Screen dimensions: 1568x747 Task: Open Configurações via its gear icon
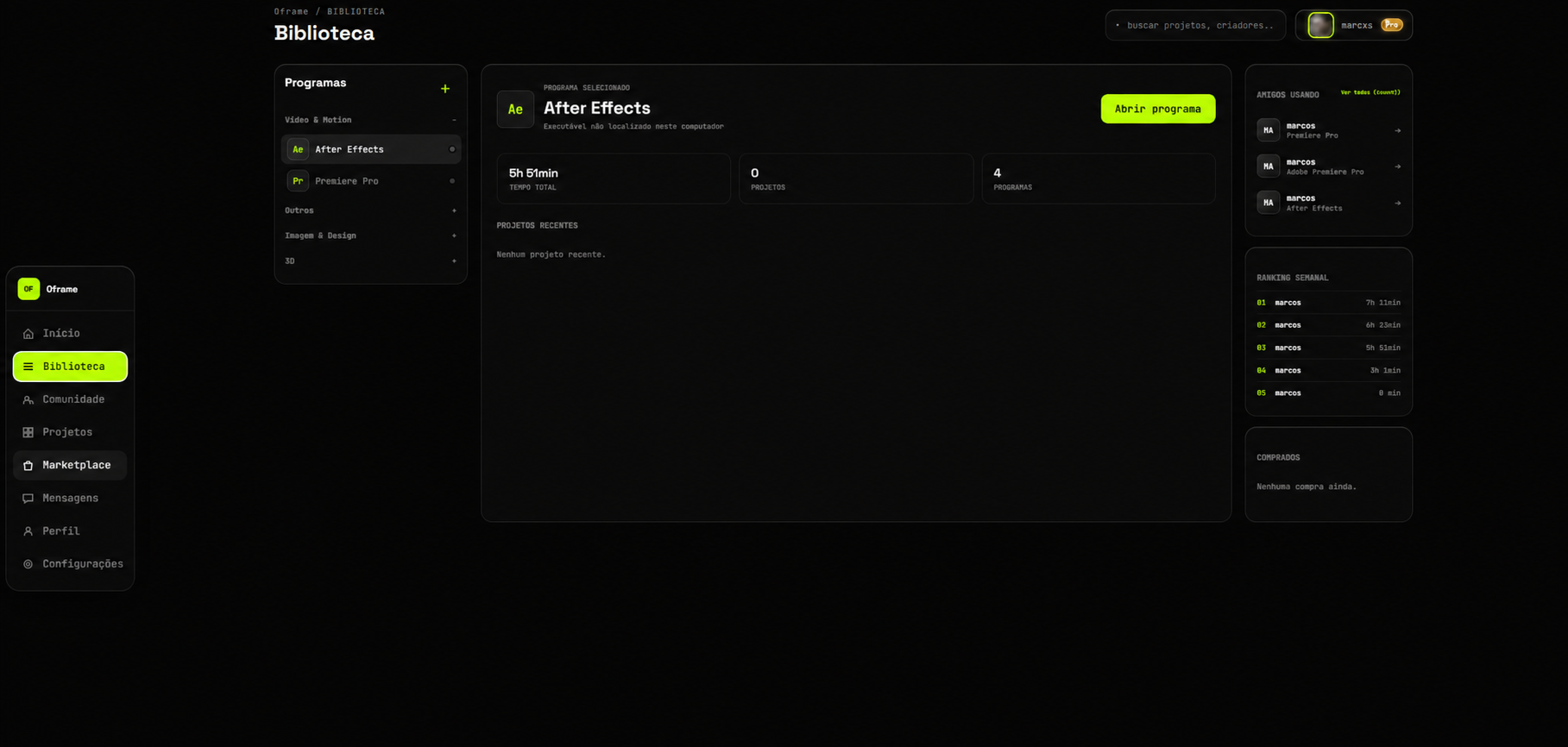coord(28,564)
